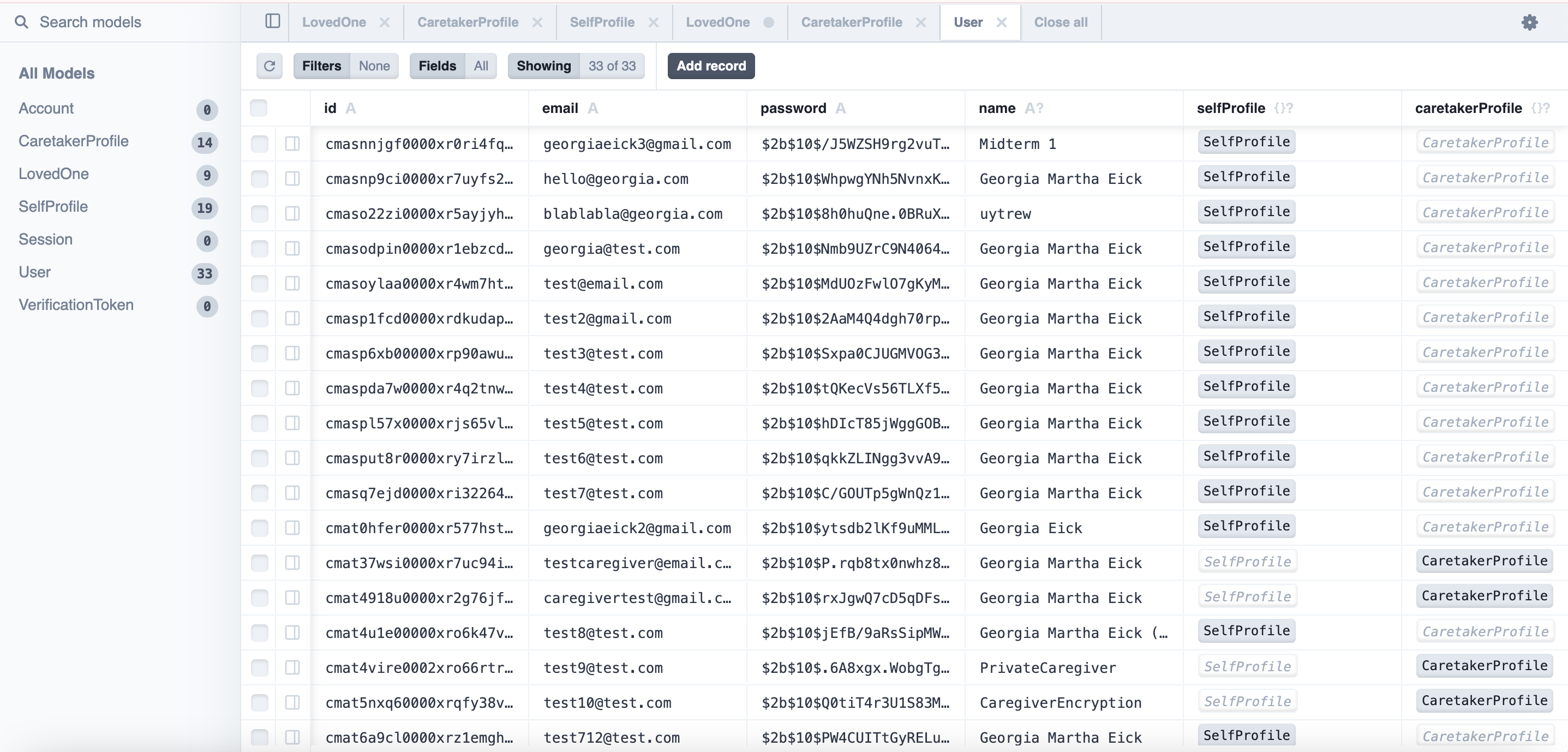This screenshot has width=1568, height=752.
Task: Switch to the unsaved LovedOne tab
Action: 717,22
